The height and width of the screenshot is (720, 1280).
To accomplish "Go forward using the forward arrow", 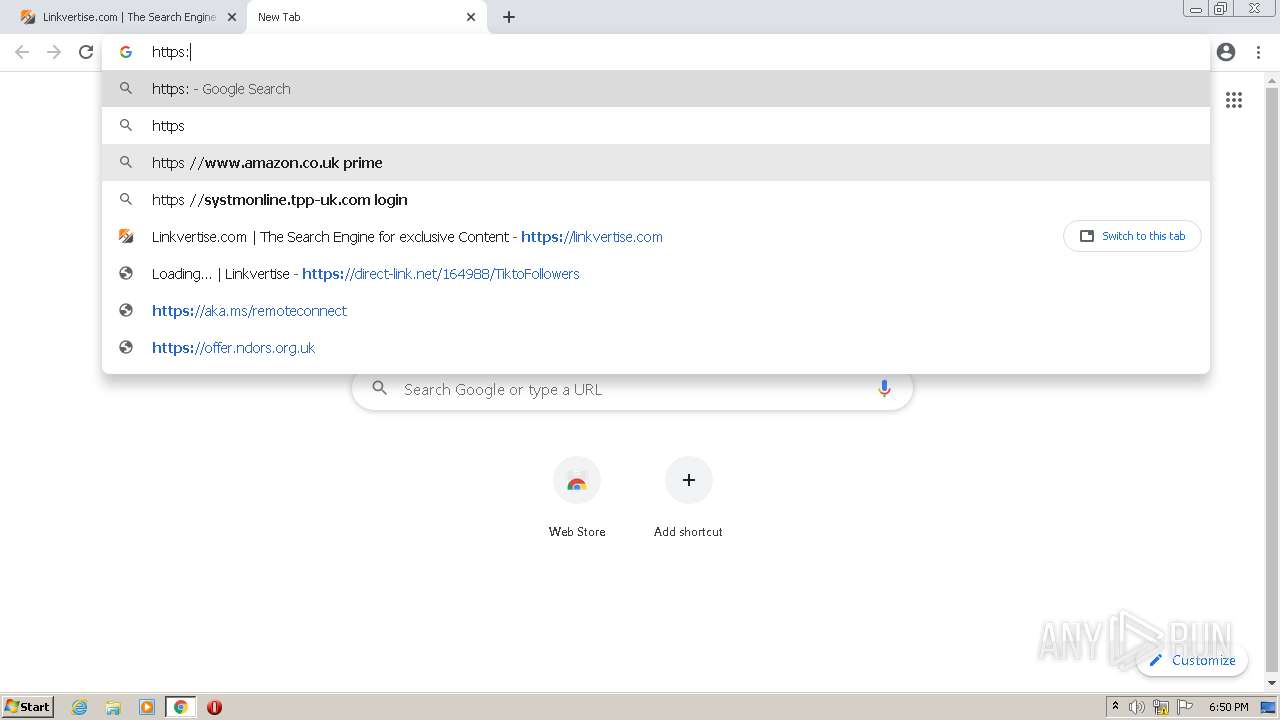I will tap(54, 52).
